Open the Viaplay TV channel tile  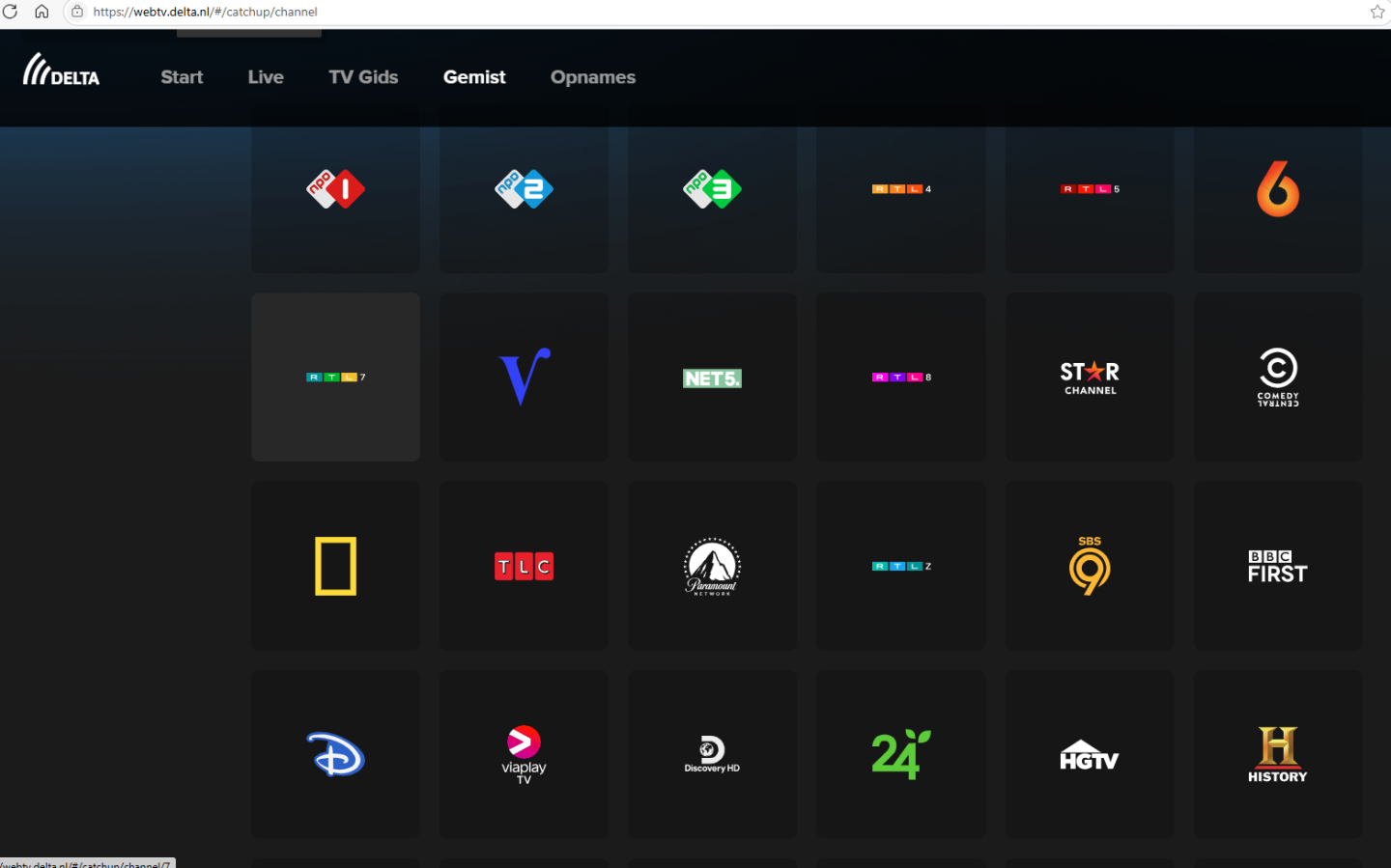pos(524,754)
